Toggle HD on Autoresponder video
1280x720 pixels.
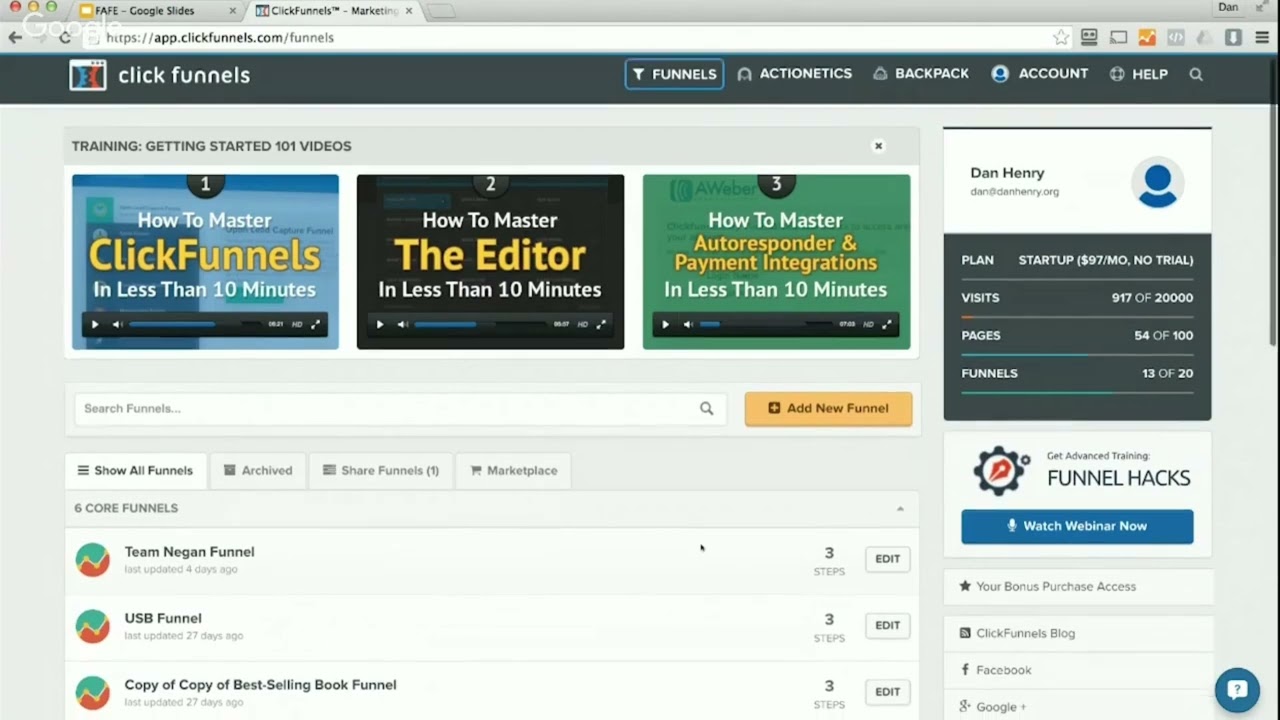[x=868, y=324]
